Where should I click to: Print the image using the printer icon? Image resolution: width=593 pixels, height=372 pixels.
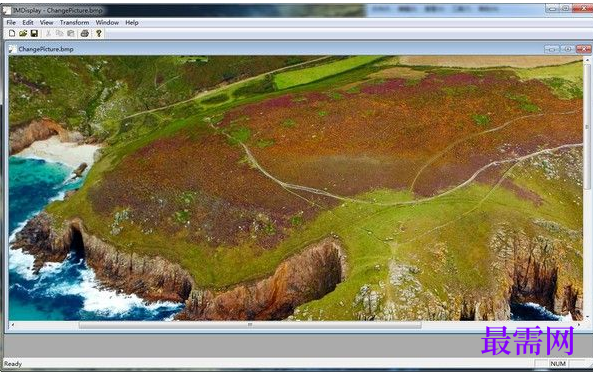click(85, 34)
